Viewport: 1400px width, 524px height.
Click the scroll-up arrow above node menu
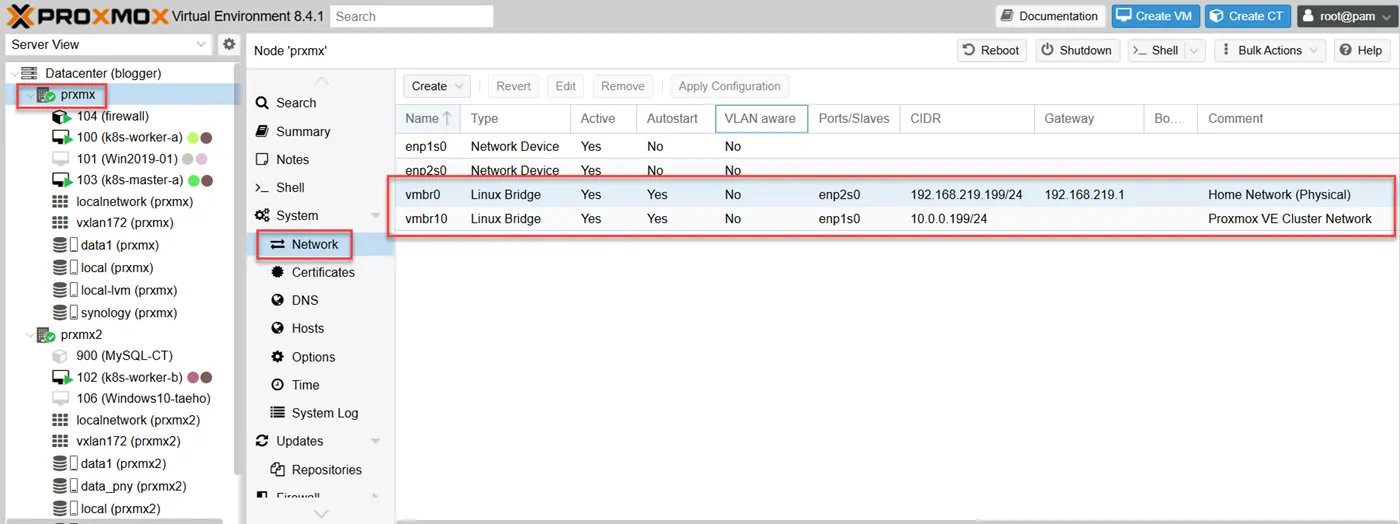(x=320, y=81)
